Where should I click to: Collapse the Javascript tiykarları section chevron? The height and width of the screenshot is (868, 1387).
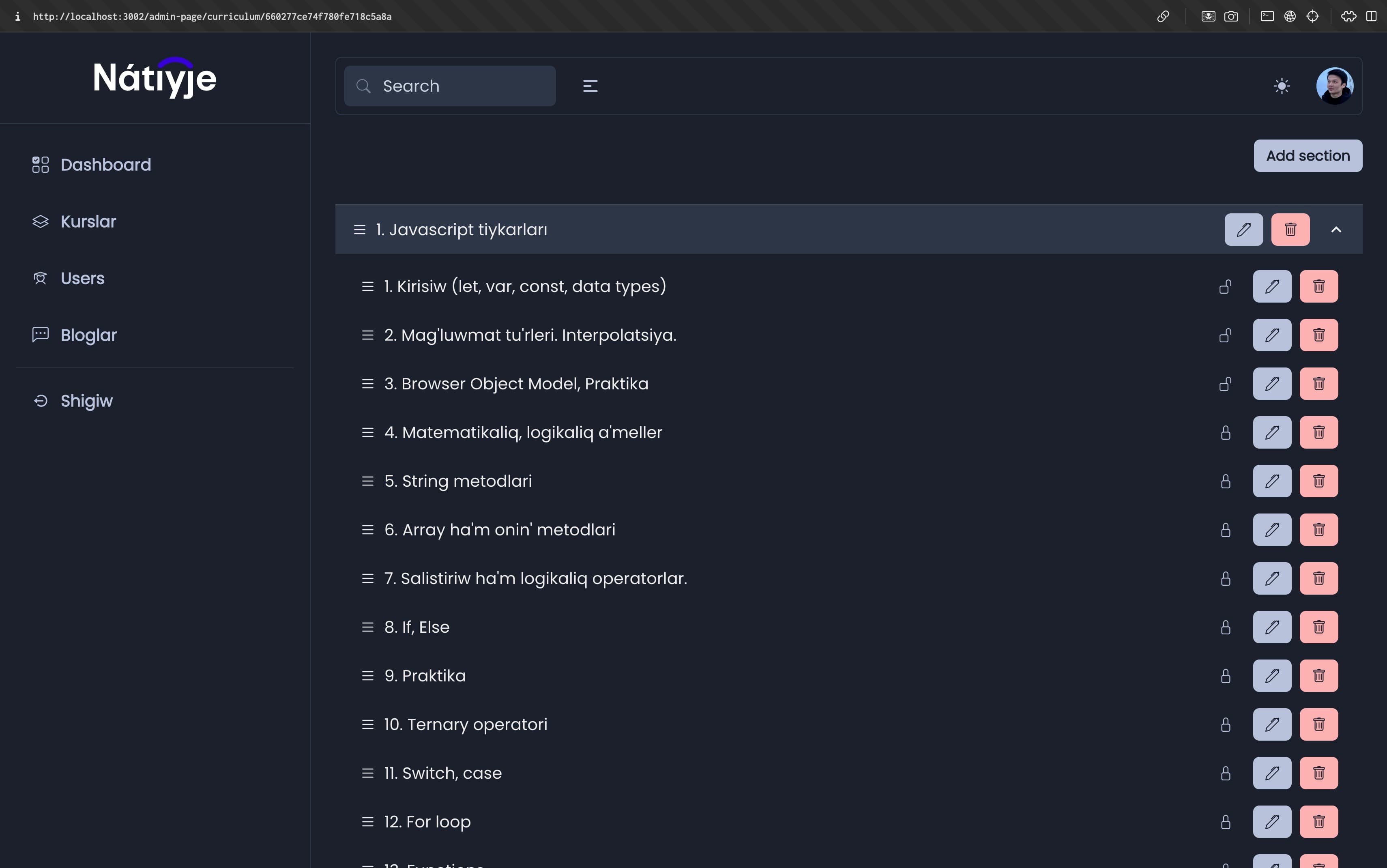click(x=1336, y=230)
